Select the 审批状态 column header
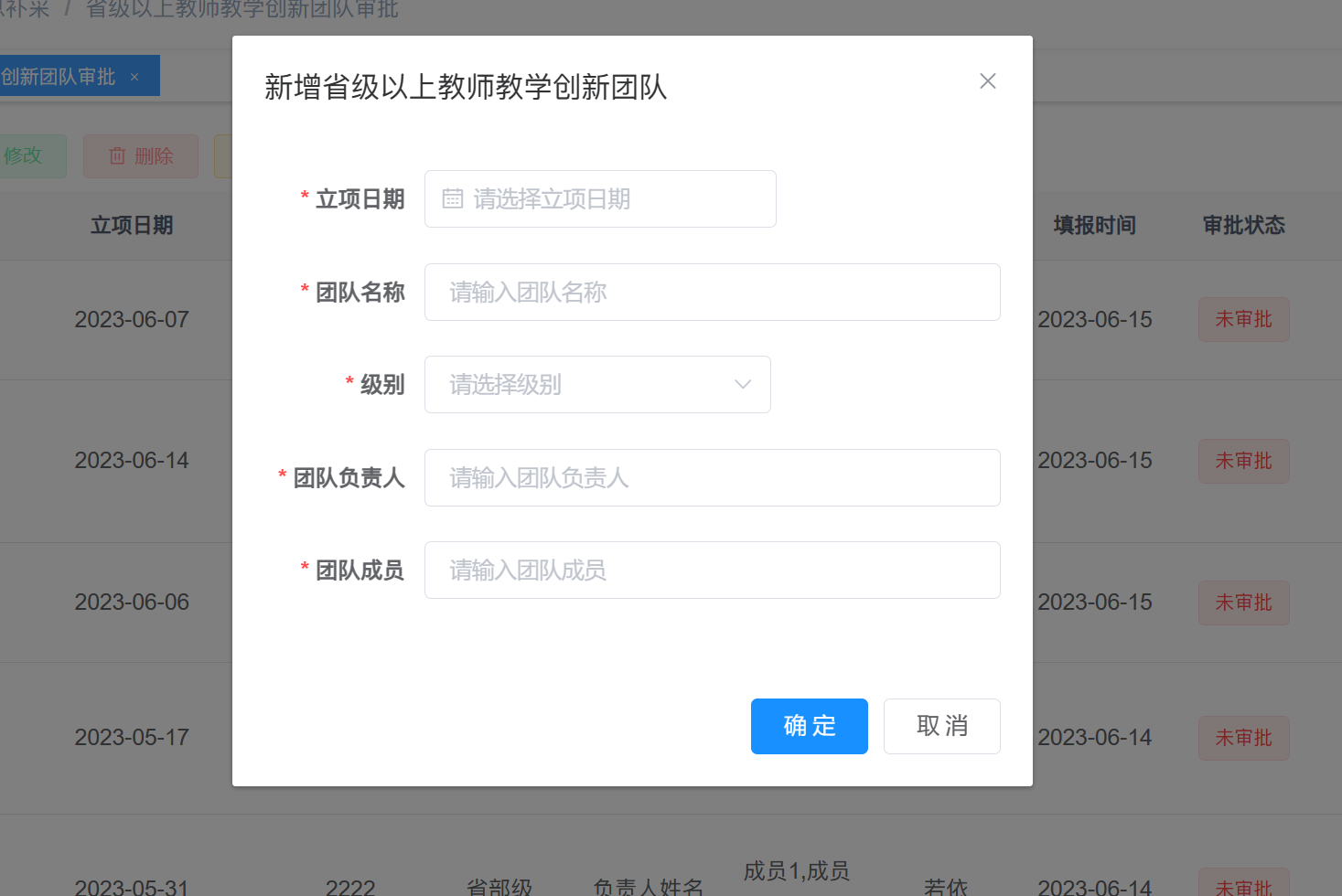This screenshot has height=896, width=1342. coord(1243,225)
